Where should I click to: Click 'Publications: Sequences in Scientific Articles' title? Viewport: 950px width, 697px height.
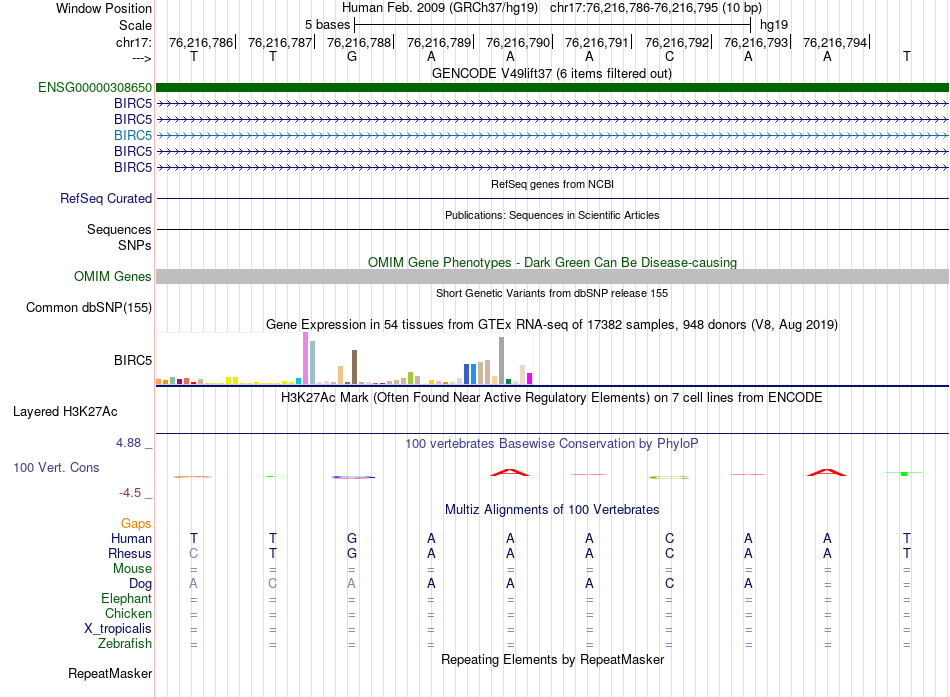click(552, 215)
